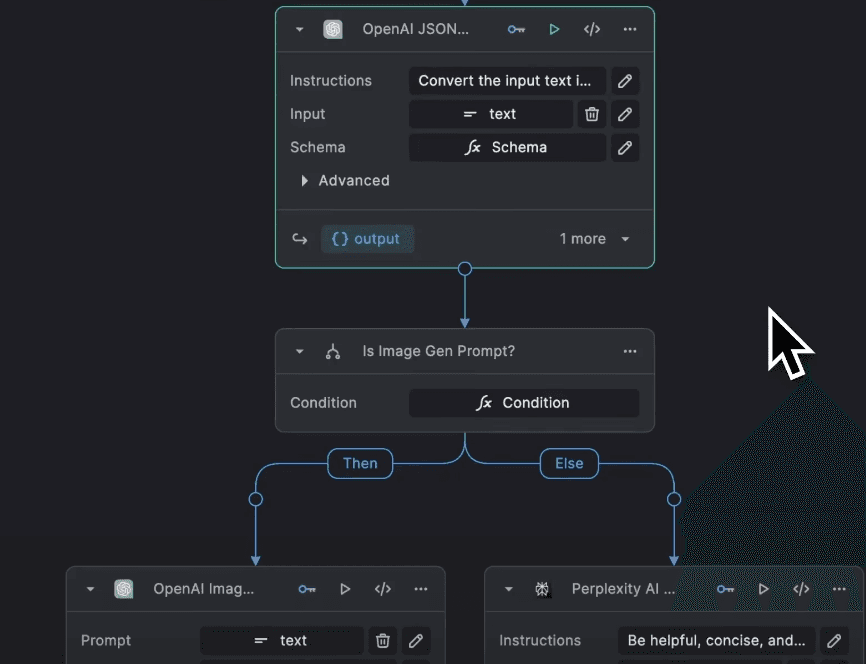Click the OpenAI JSON... node title
Image resolution: width=866 pixels, height=664 pixels.
tap(415, 29)
